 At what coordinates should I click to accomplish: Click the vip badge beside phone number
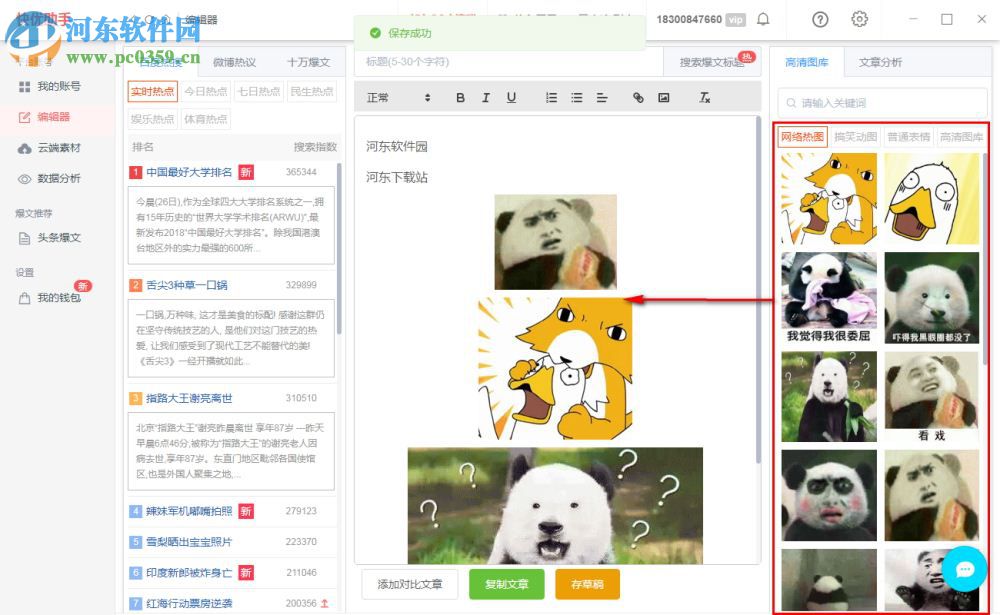point(735,20)
